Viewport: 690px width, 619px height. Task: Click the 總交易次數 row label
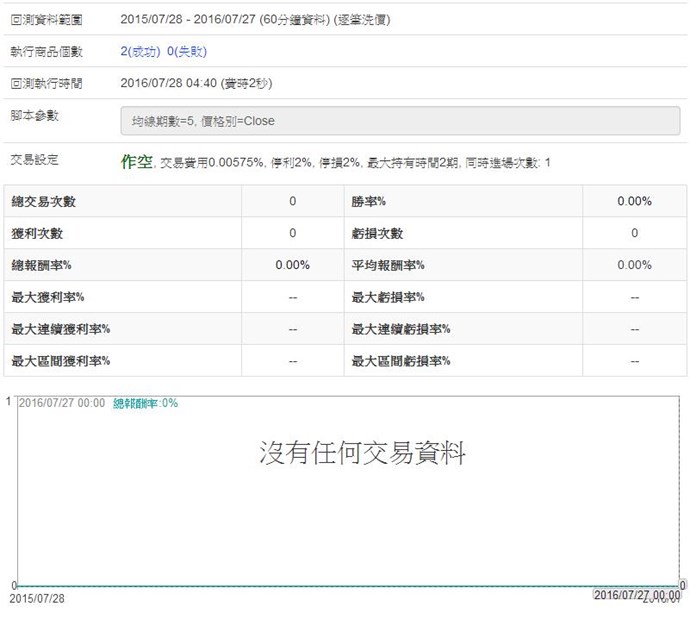[x=44, y=202]
